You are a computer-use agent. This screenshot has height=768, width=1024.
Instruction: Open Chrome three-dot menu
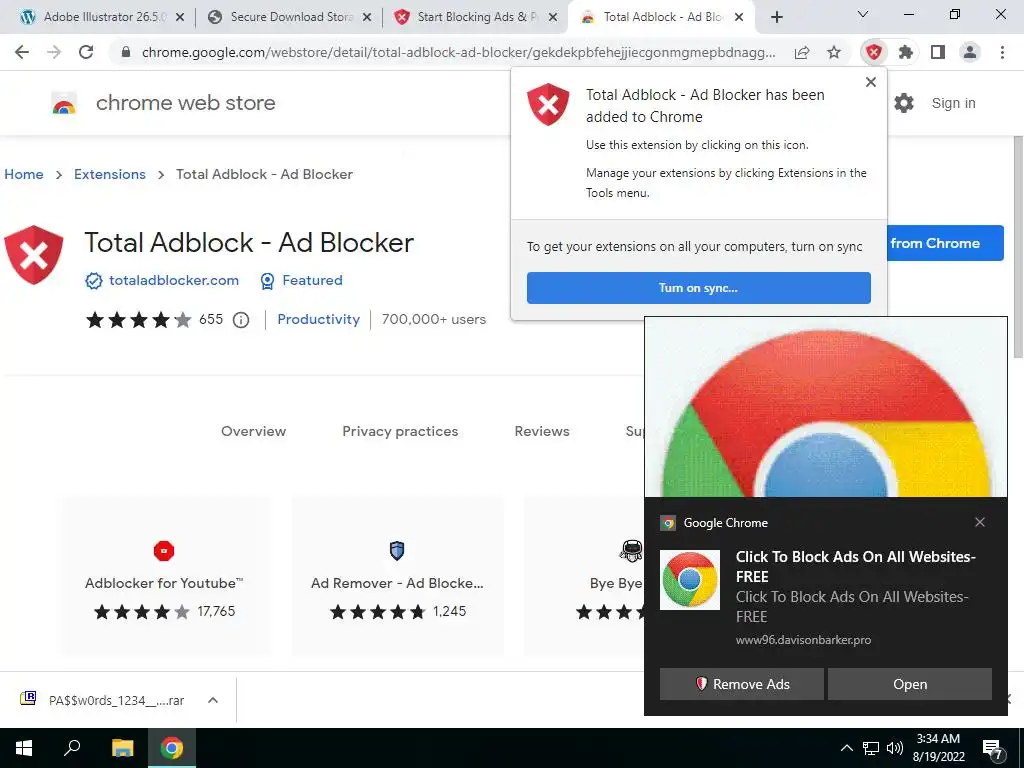point(1002,52)
